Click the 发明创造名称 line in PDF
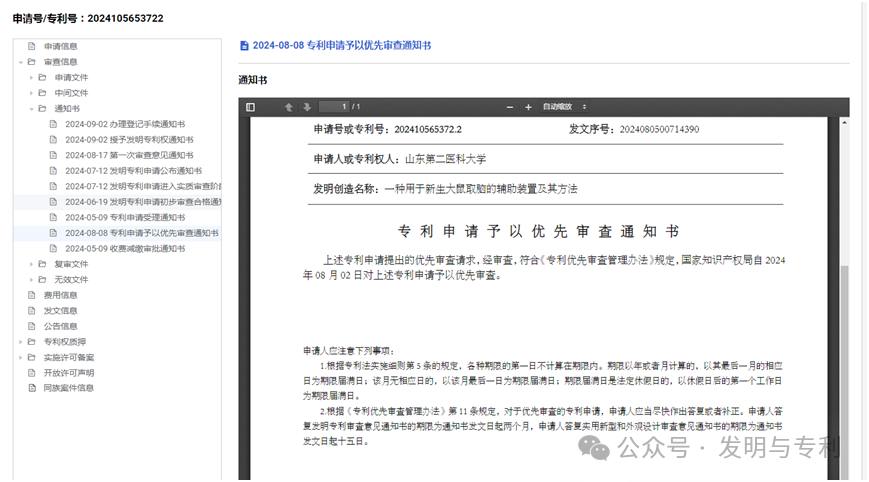Screen dimensions: 869x482 (x=445, y=189)
